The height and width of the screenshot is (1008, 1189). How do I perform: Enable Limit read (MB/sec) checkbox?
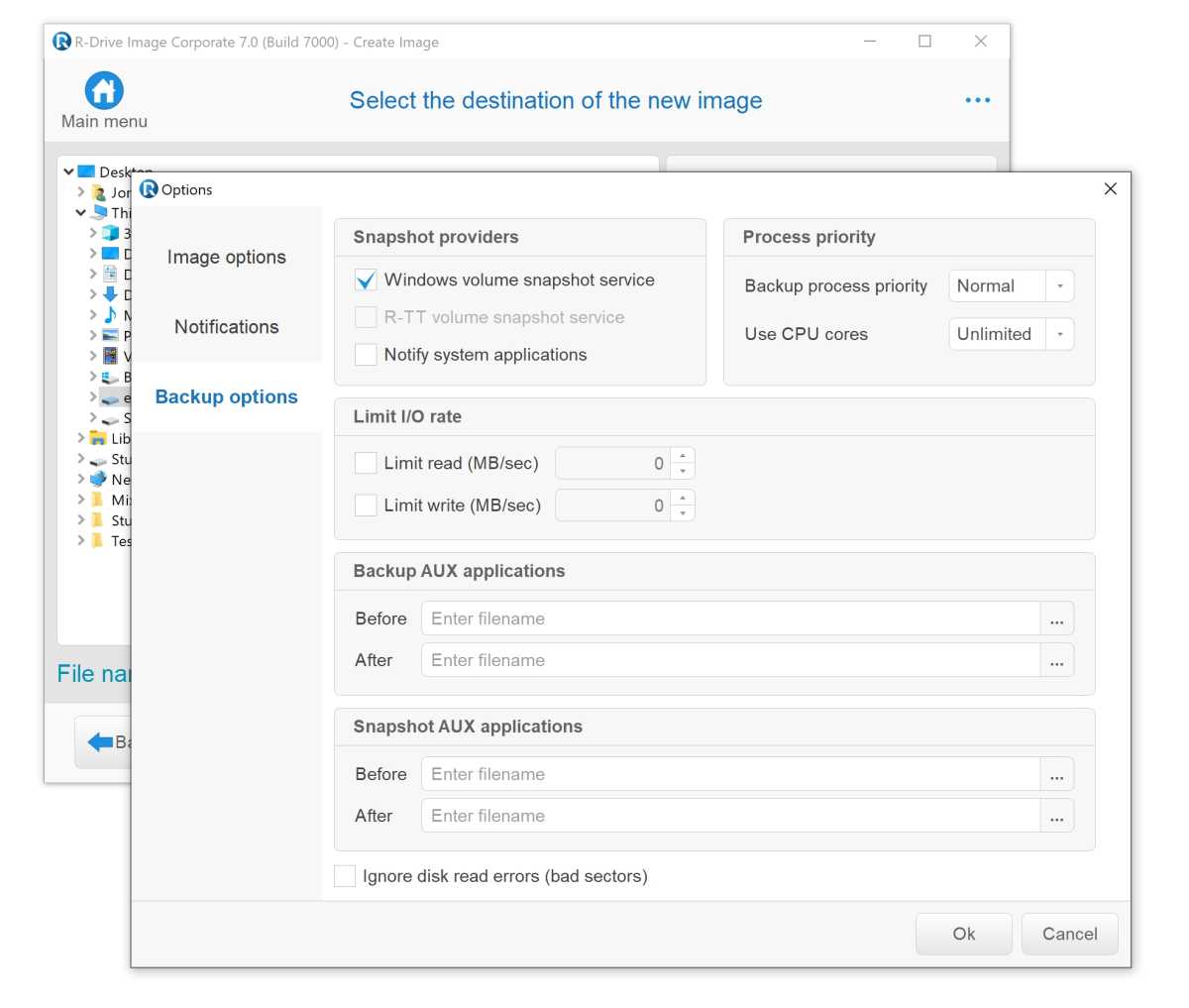[366, 463]
